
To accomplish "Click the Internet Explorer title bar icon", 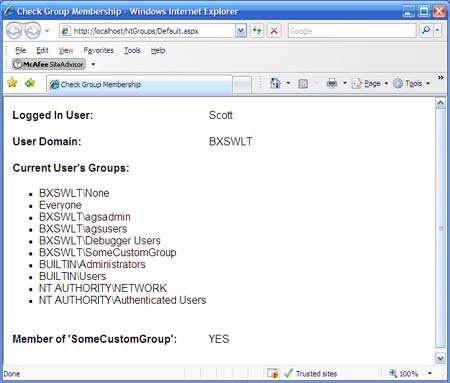I will click(9, 11).
